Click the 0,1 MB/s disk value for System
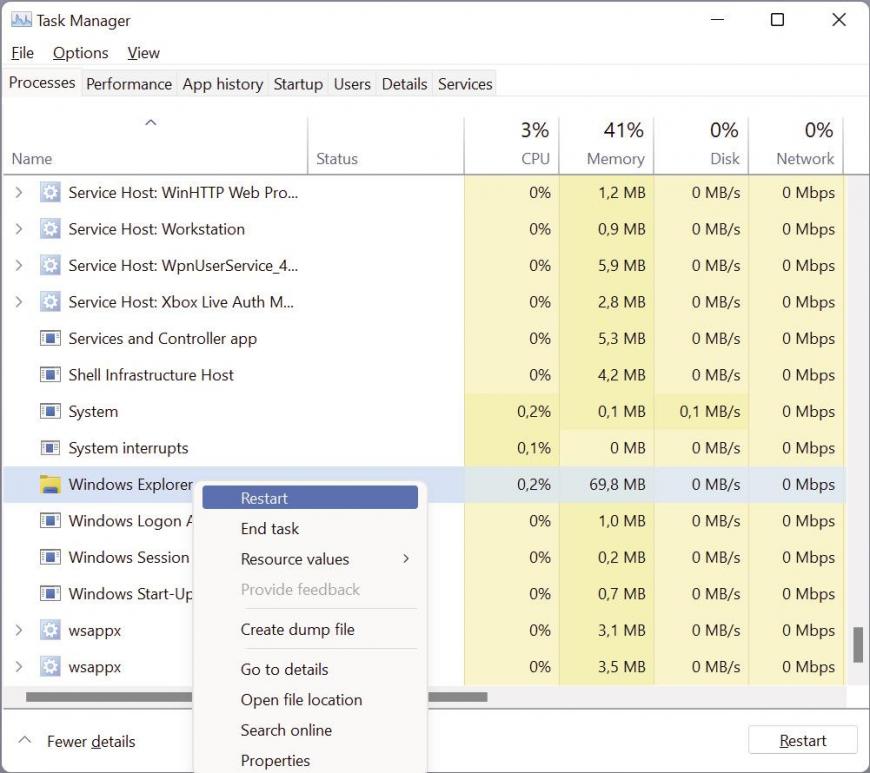The image size is (870, 773). [x=710, y=412]
